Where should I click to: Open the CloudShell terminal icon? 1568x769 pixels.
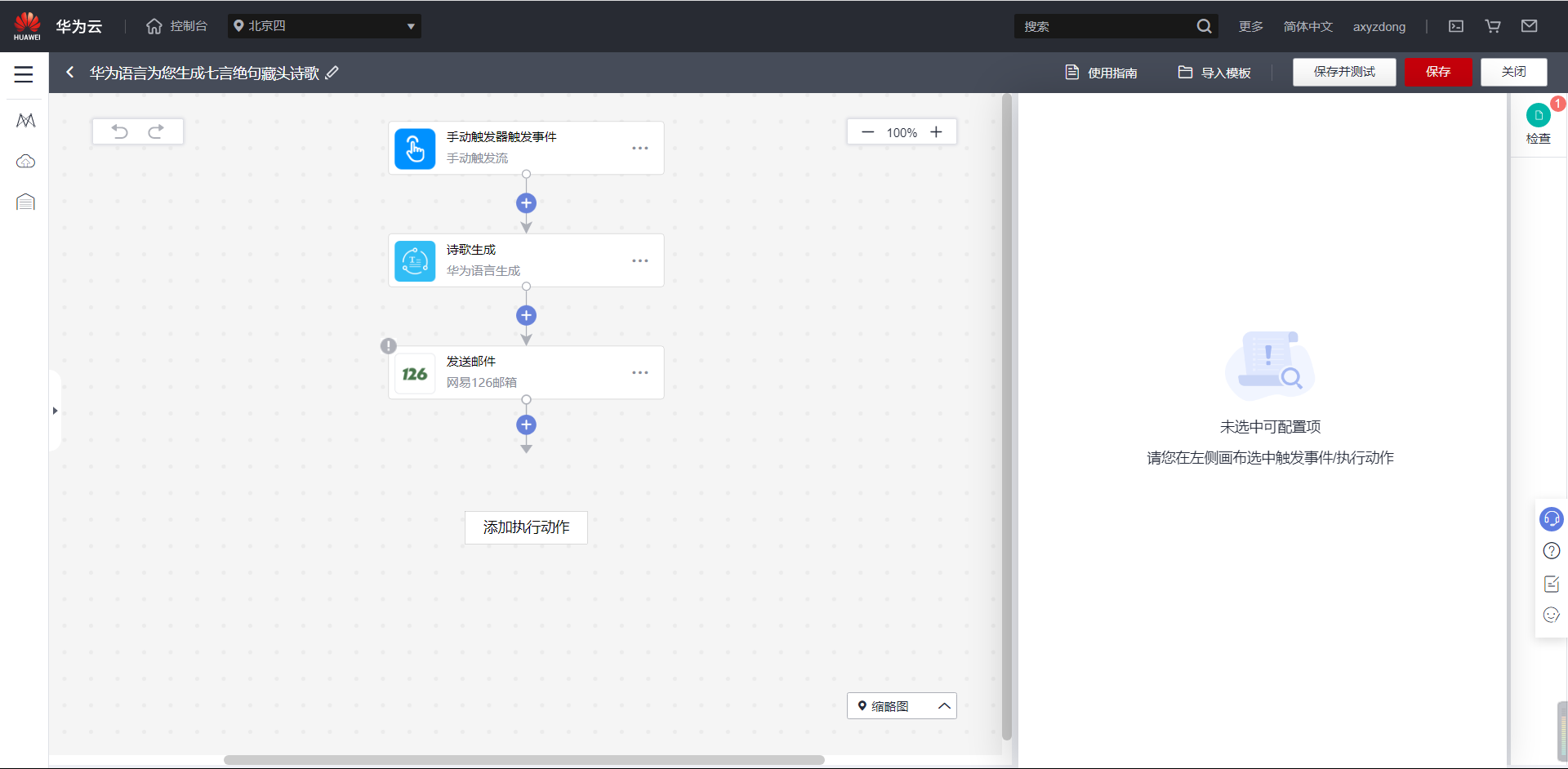(1456, 26)
